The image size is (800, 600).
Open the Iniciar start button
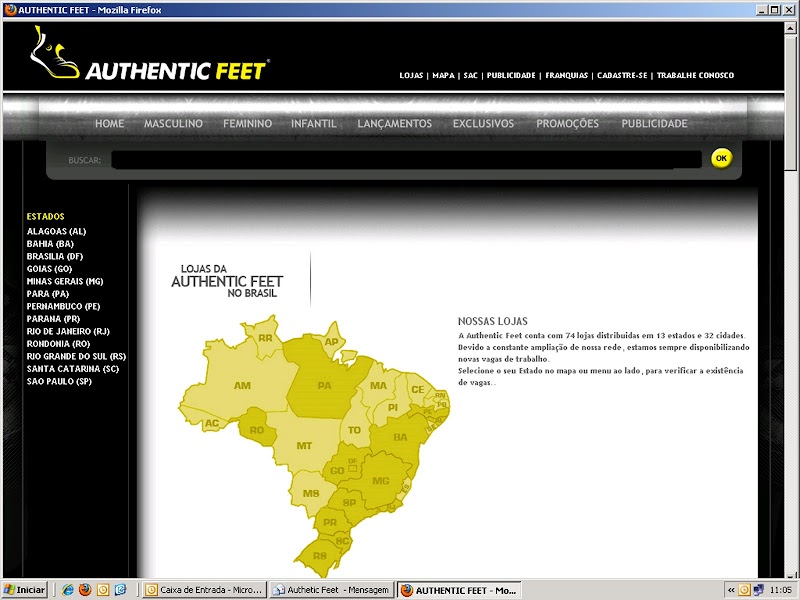pos(25,590)
